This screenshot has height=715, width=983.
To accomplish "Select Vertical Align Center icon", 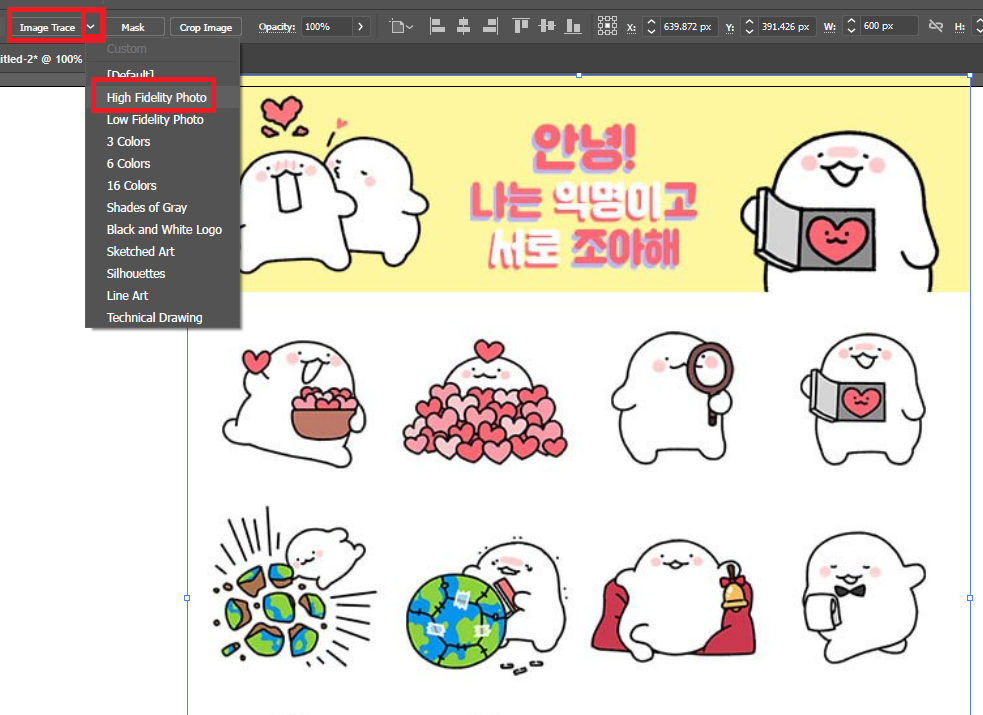I will (547, 26).
